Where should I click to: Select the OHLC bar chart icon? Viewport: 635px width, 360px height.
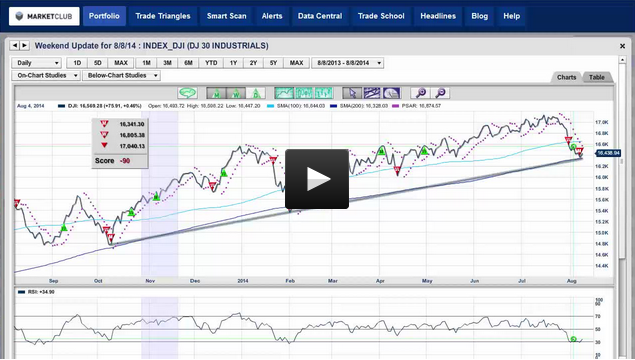pyautogui.click(x=323, y=93)
